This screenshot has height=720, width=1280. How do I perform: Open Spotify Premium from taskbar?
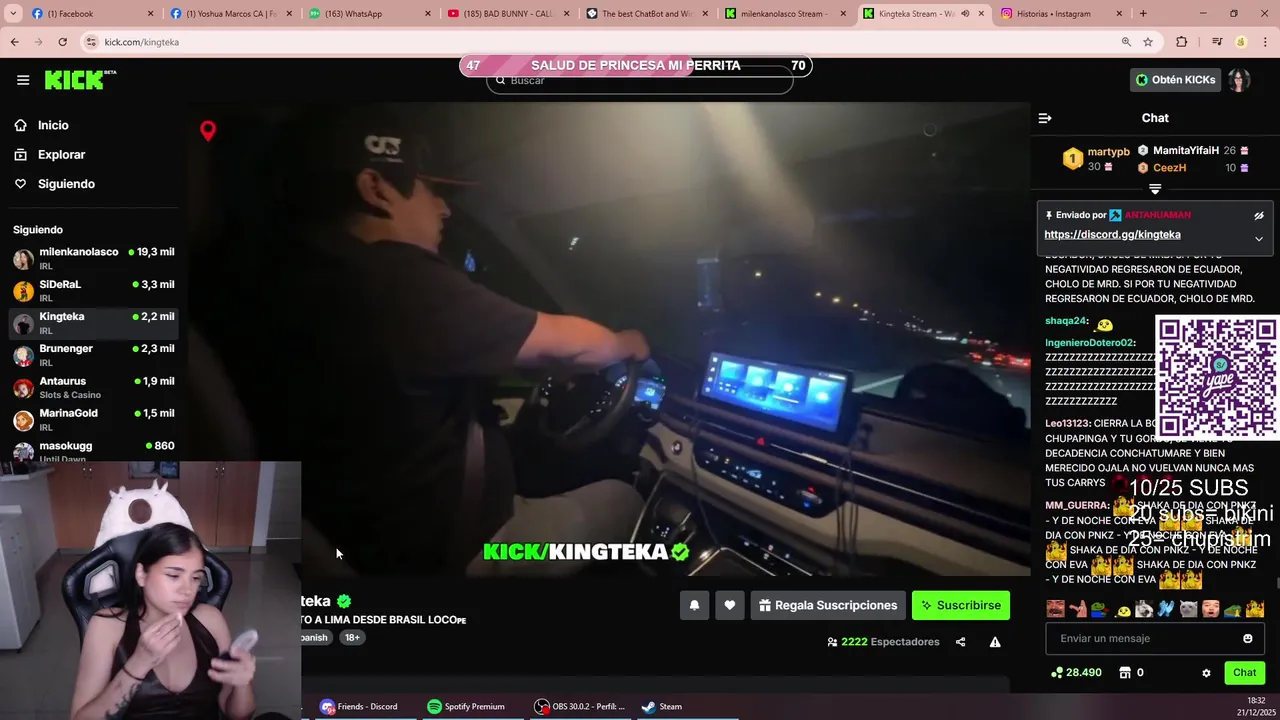tap(466, 706)
